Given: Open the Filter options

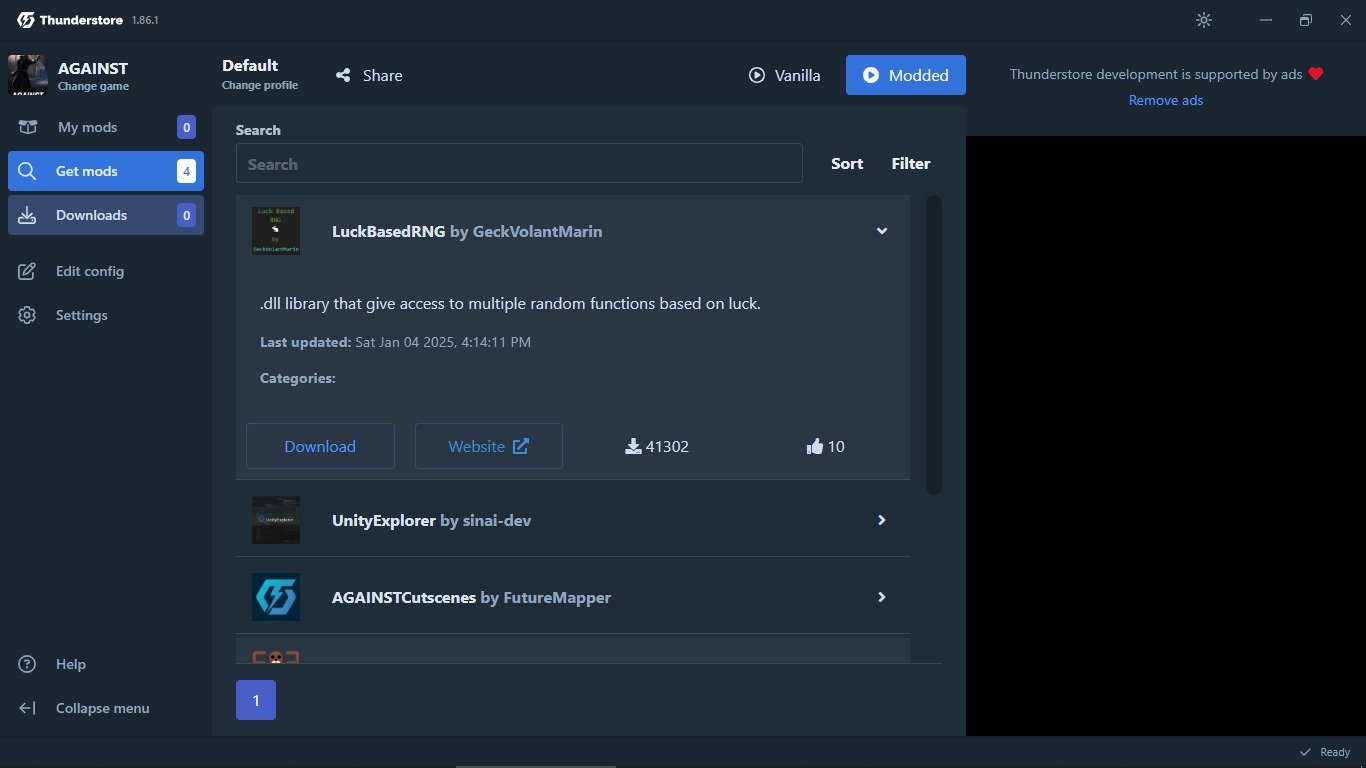Looking at the screenshot, I should click(911, 164).
